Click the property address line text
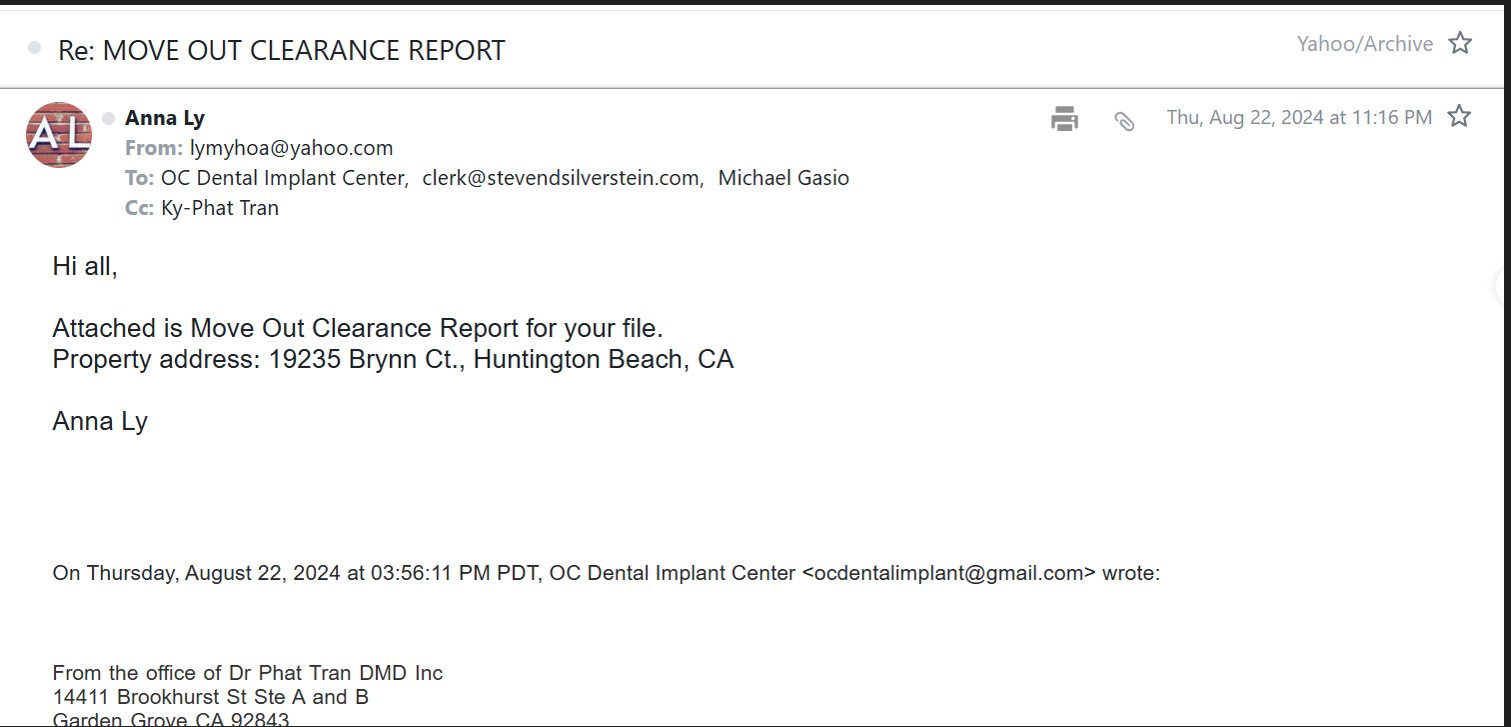This screenshot has height=727, width=1511. pyautogui.click(x=393, y=360)
